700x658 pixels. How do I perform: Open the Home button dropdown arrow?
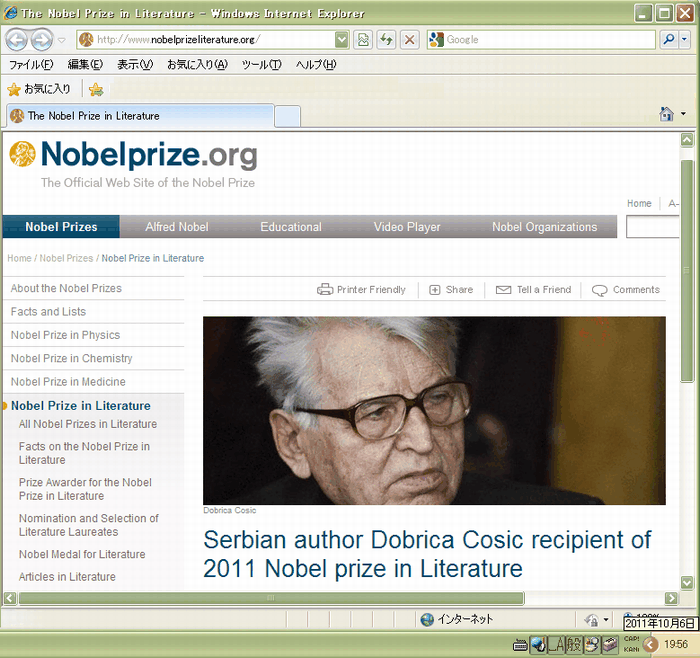(x=683, y=114)
